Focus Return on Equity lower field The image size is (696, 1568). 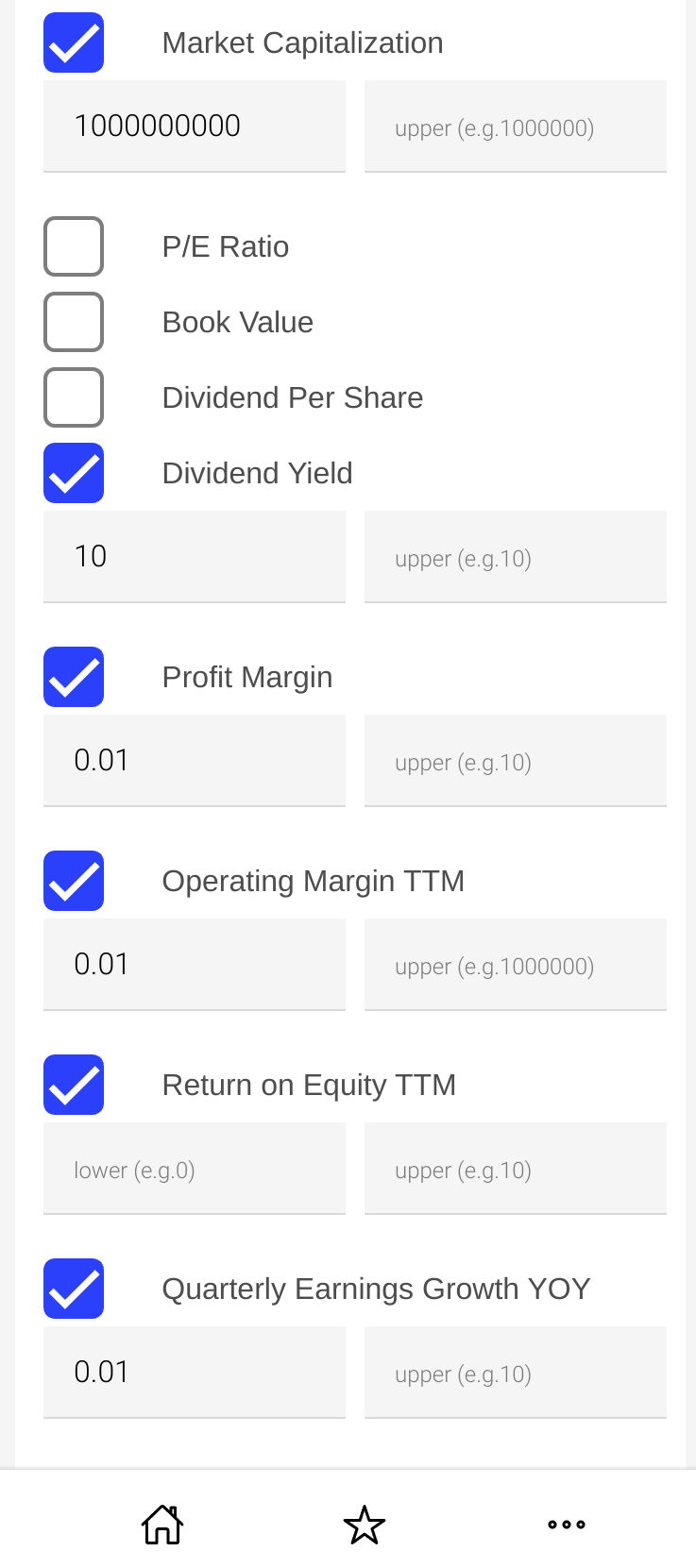tap(195, 1168)
